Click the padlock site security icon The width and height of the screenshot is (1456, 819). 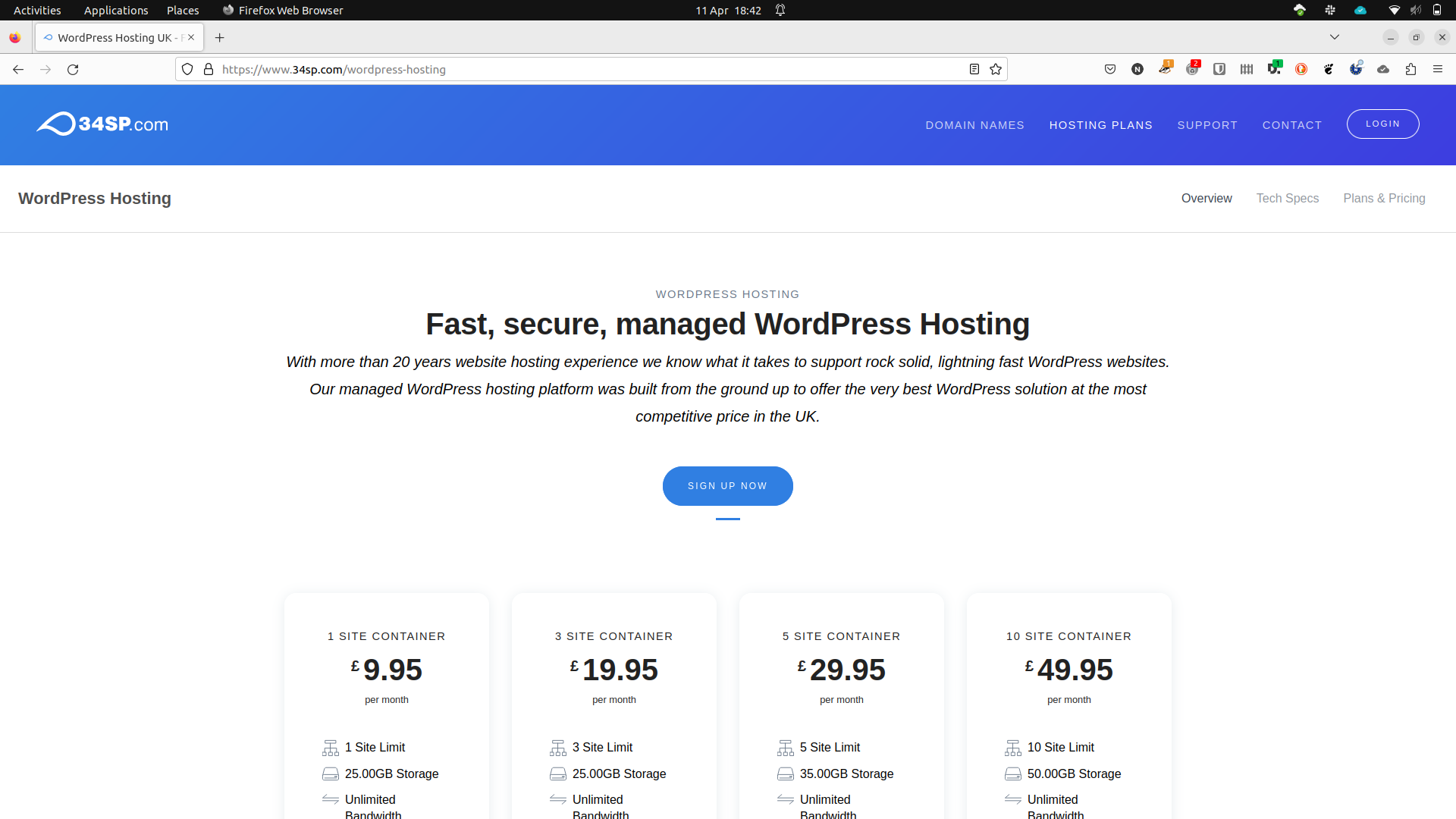click(209, 69)
